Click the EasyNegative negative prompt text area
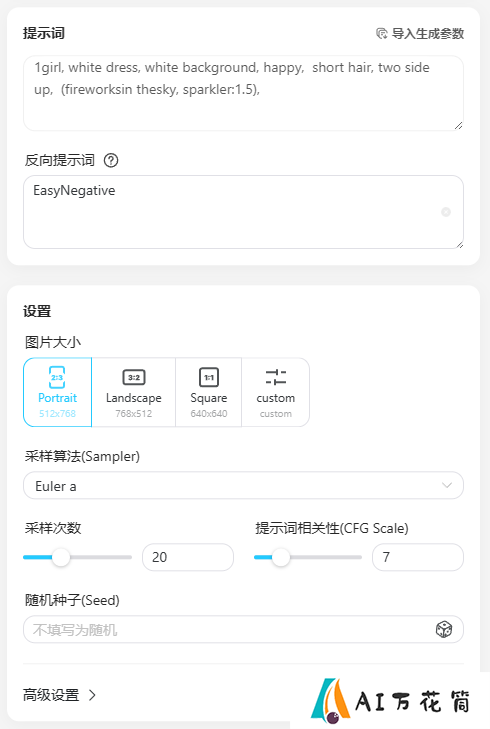 (x=244, y=212)
